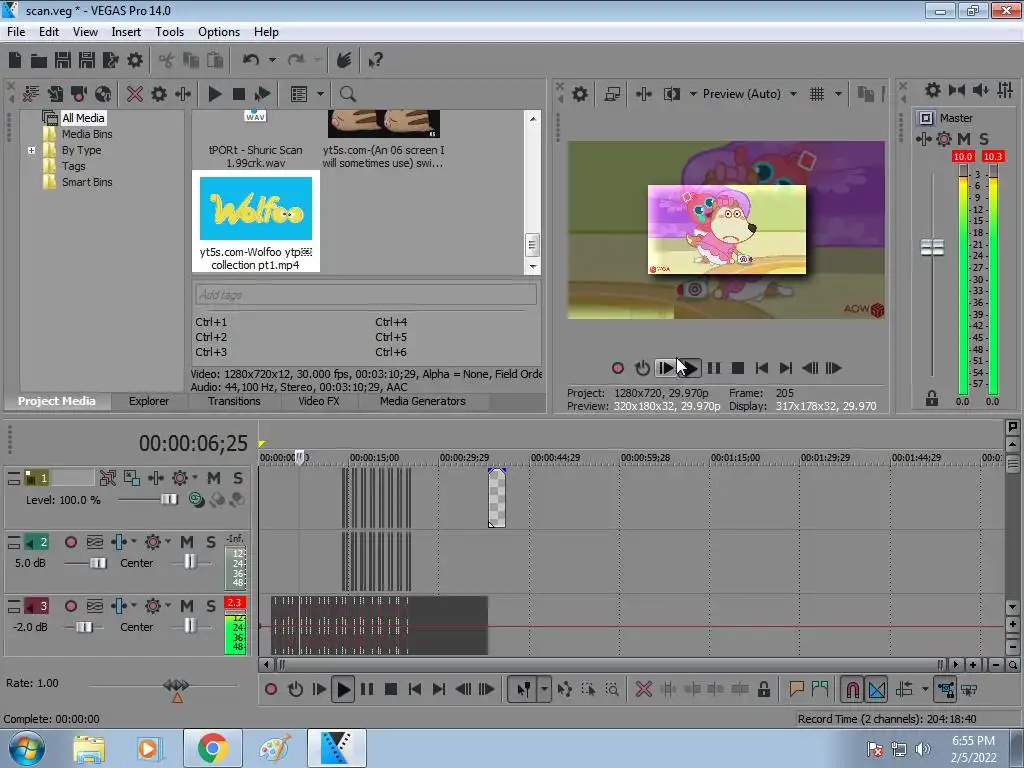The image size is (1024, 768).
Task: Solo audio track 3
Action: (210, 606)
